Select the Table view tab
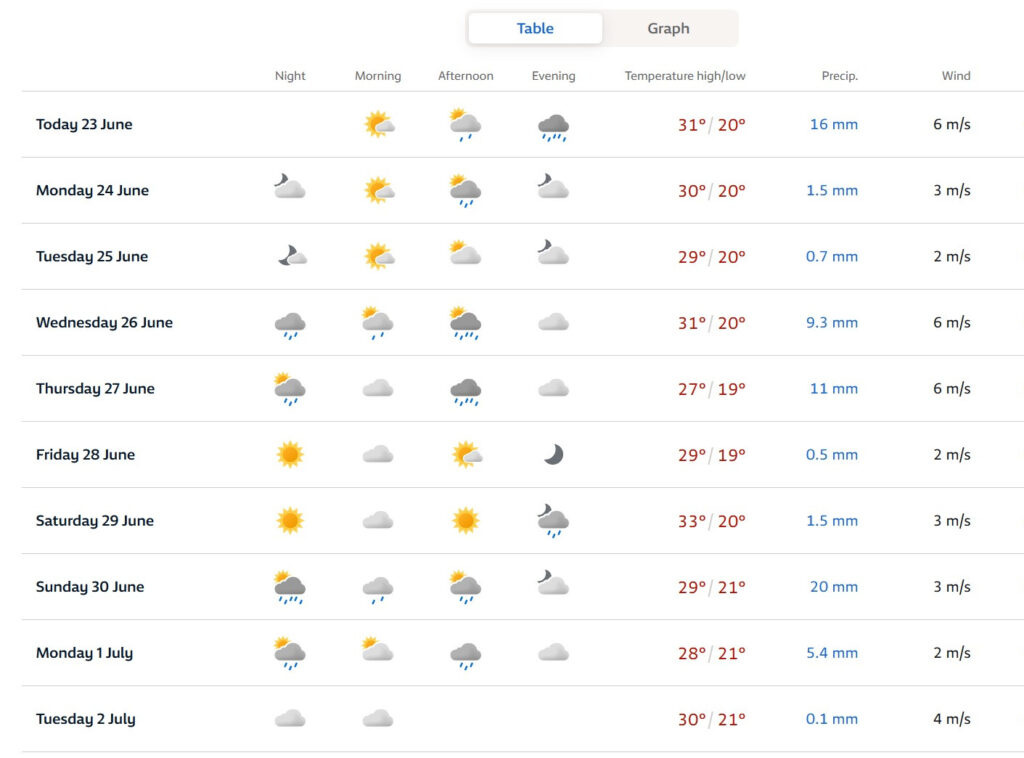 (x=535, y=28)
